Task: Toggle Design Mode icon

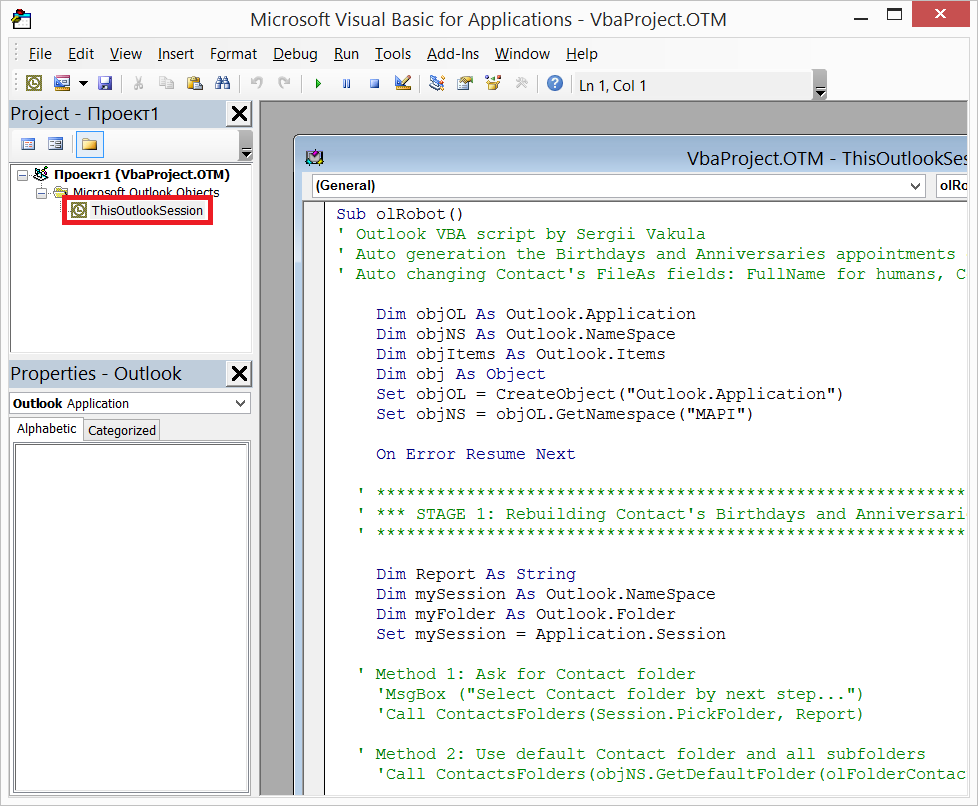Action: (x=403, y=83)
